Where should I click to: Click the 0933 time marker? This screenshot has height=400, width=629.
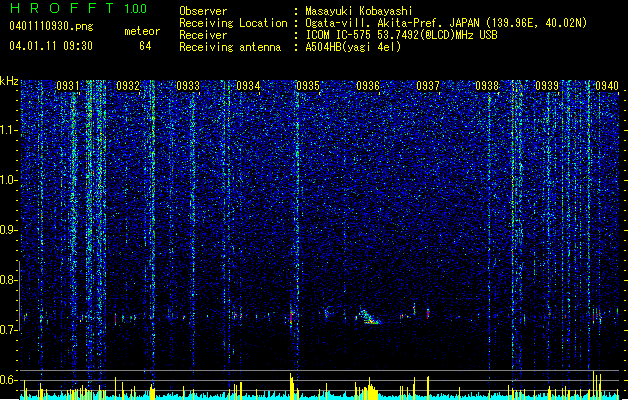coord(188,86)
